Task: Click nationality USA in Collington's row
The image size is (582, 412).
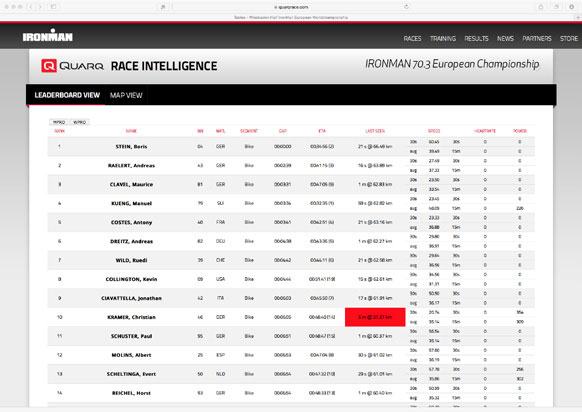Action: point(220,279)
